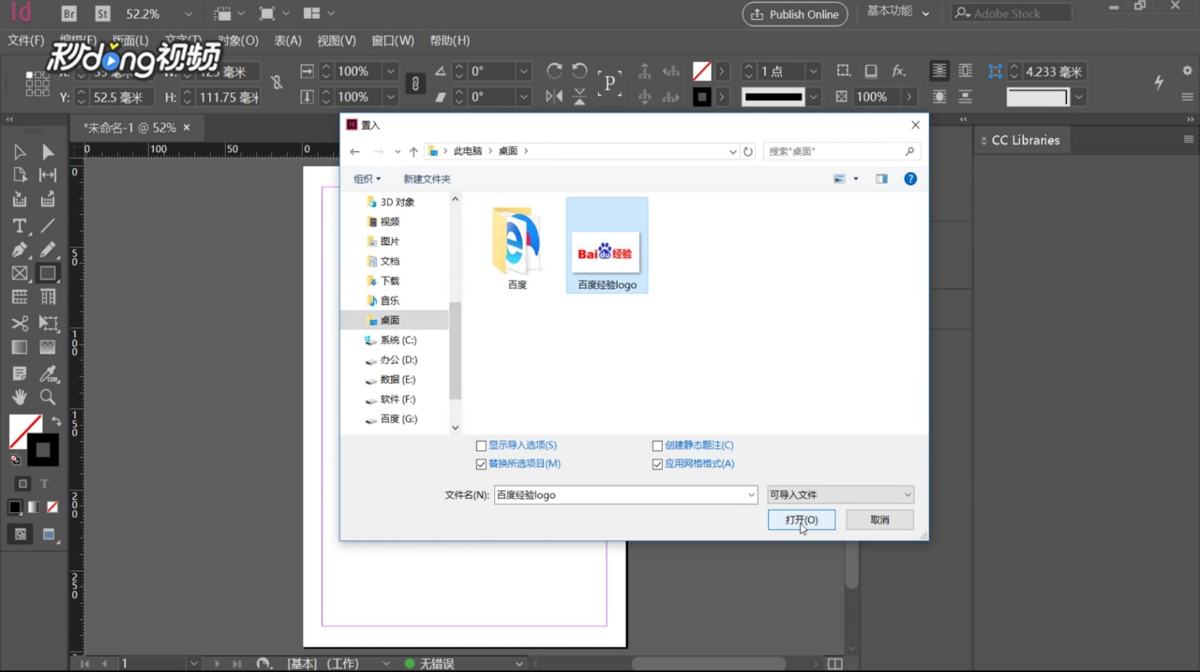Screen dimensions: 1200x672
Task: Enable 创建静态题注(C) checkbox
Action: tap(657, 446)
